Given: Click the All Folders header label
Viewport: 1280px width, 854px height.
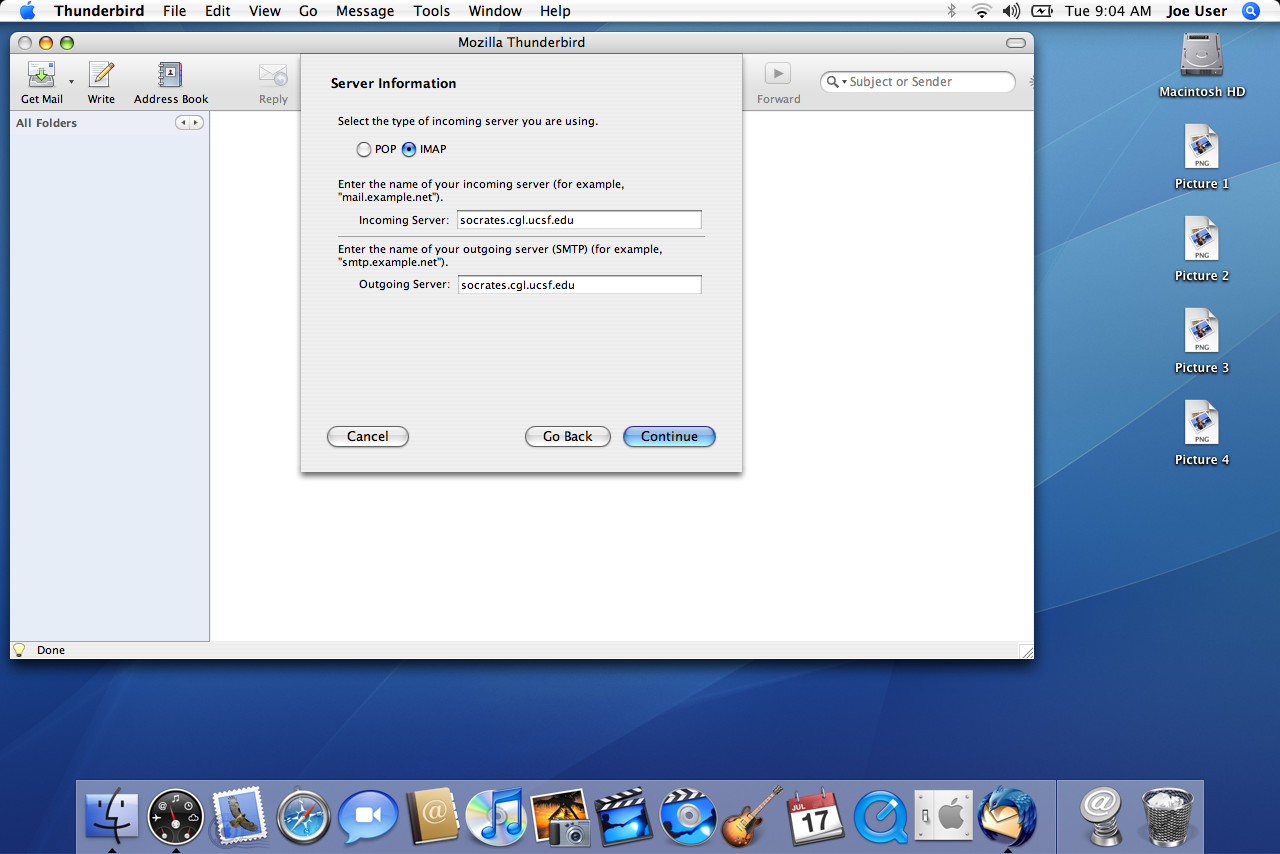Looking at the screenshot, I should tap(46, 123).
